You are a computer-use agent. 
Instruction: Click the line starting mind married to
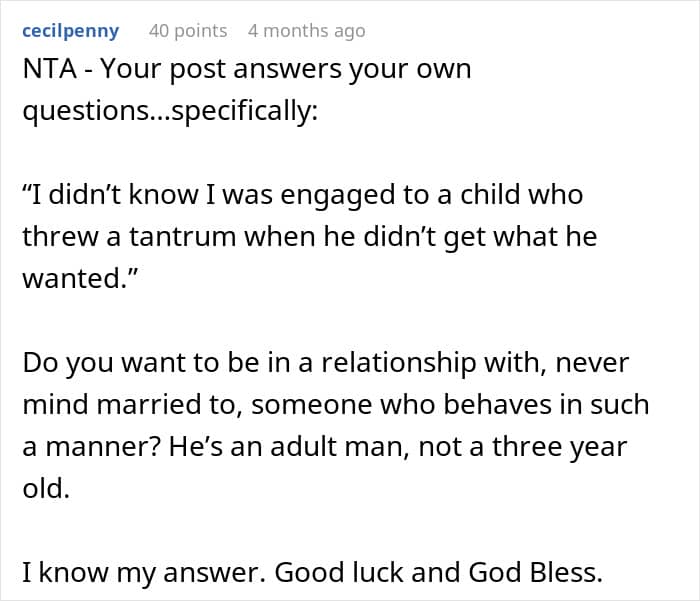[336, 405]
